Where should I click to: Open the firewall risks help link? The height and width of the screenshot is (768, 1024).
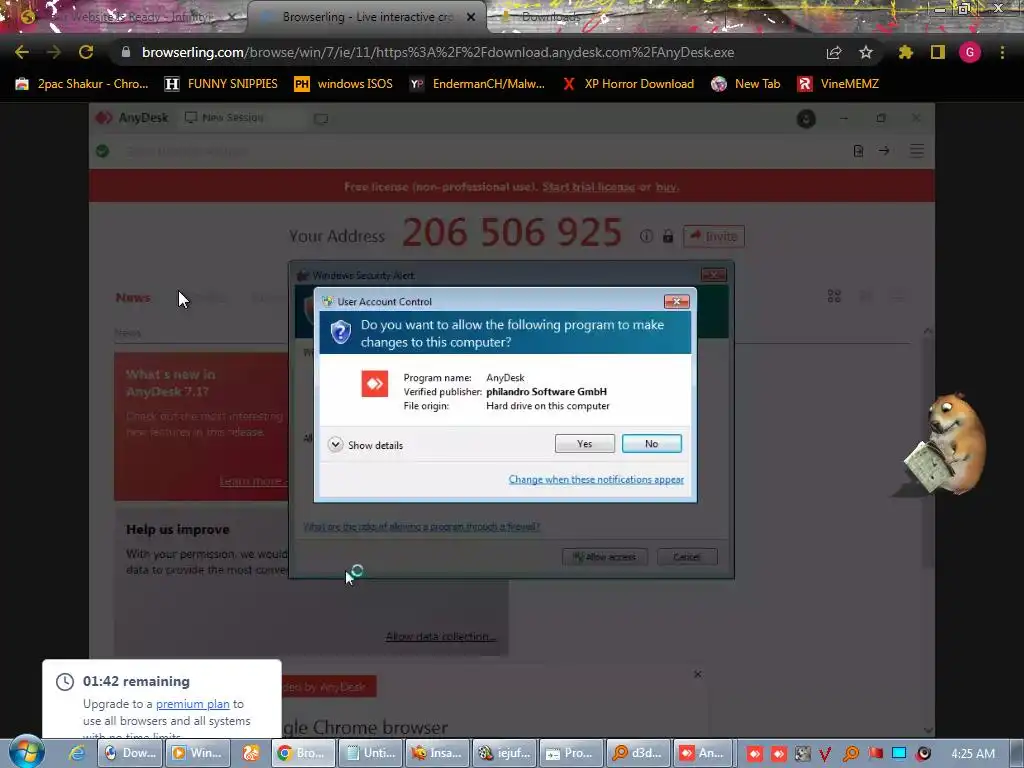[421, 526]
